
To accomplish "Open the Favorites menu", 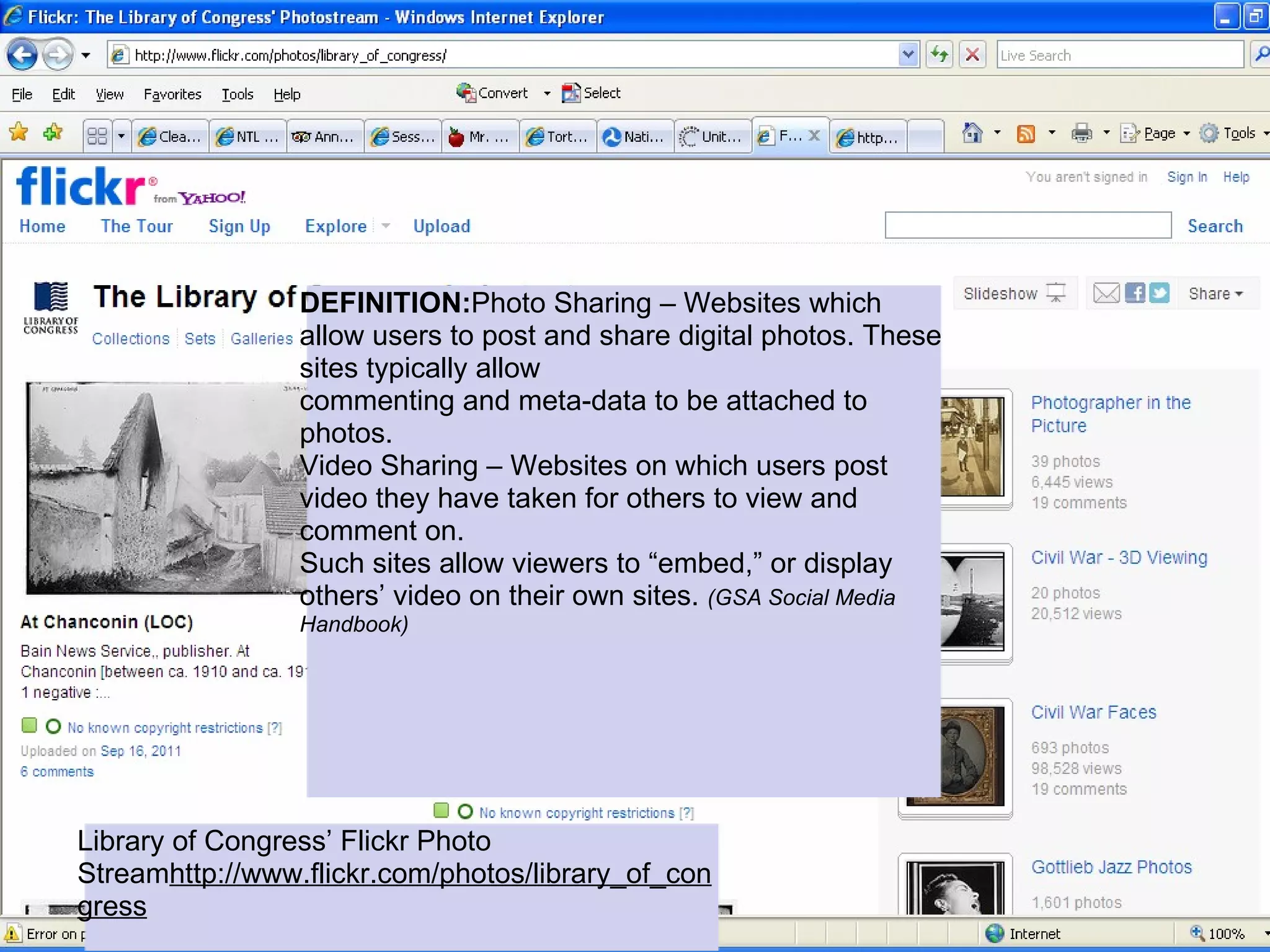I will [172, 94].
